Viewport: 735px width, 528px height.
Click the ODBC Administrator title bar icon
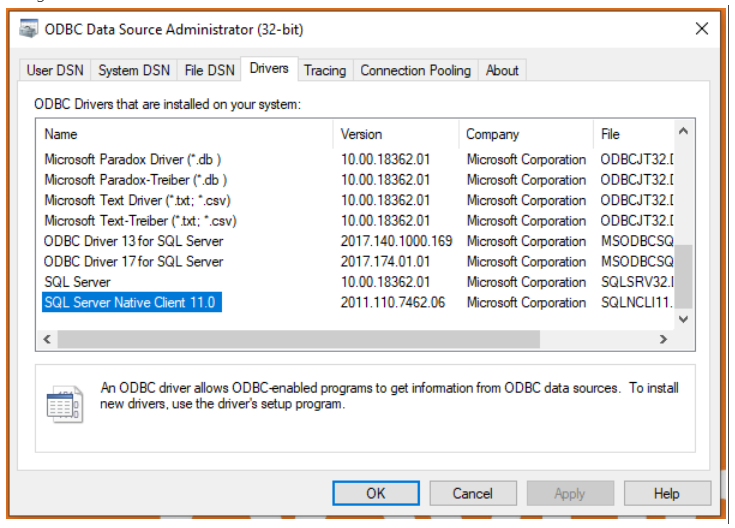[29, 29]
